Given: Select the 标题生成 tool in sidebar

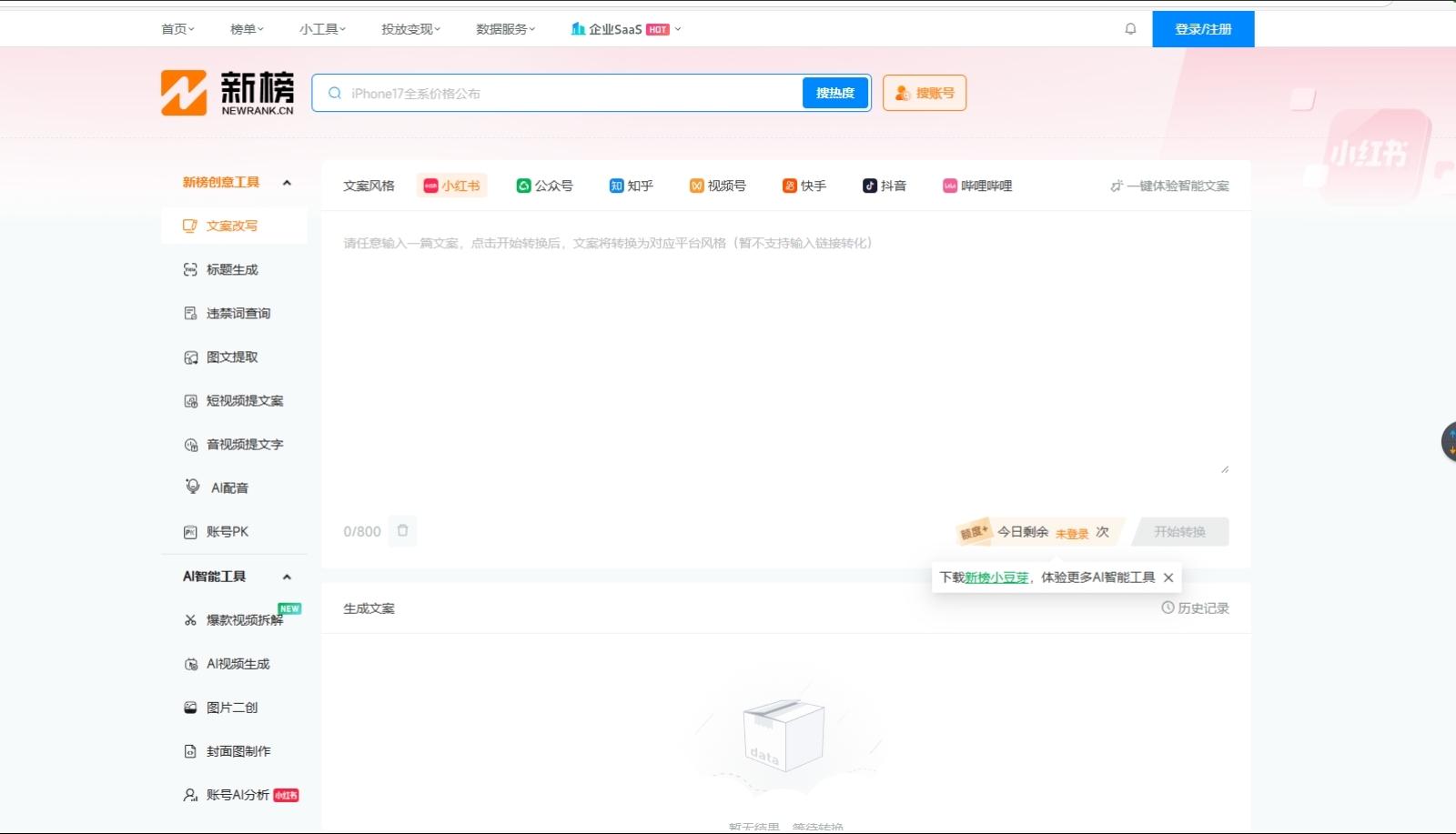Looking at the screenshot, I should click(234, 269).
